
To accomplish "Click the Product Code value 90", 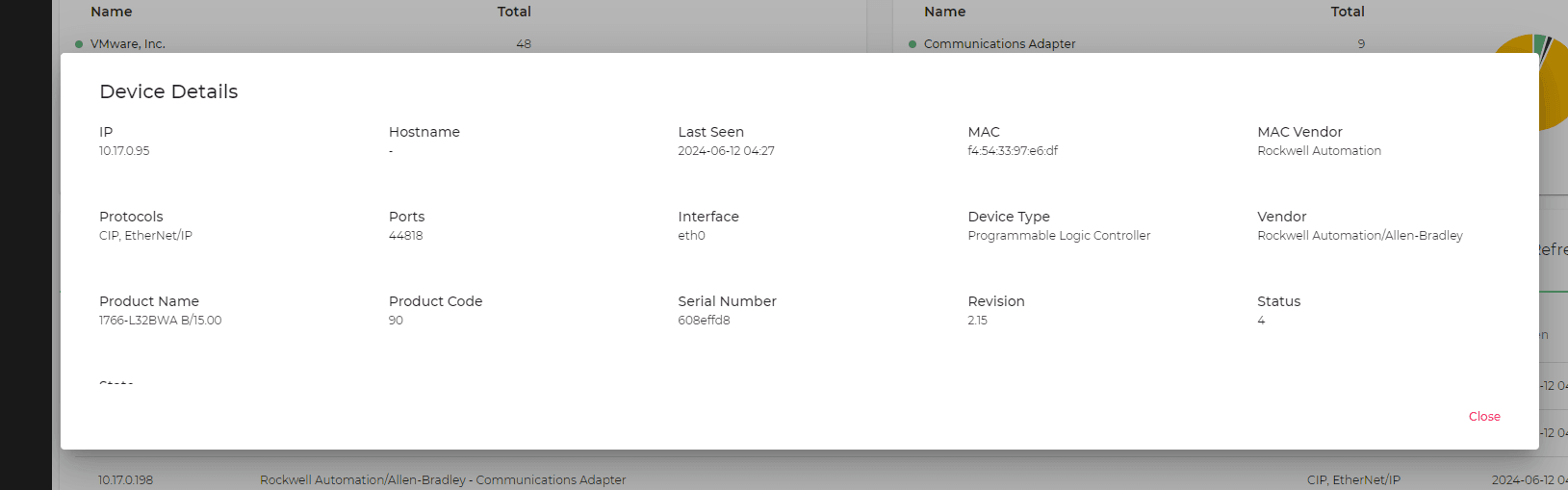I will [x=396, y=321].
